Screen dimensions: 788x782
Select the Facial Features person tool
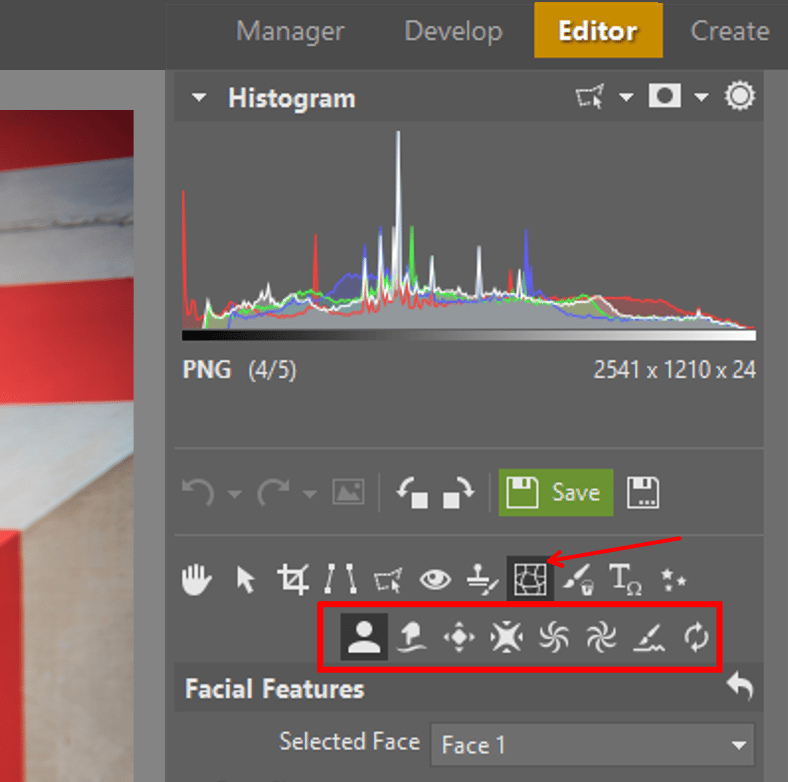point(364,637)
